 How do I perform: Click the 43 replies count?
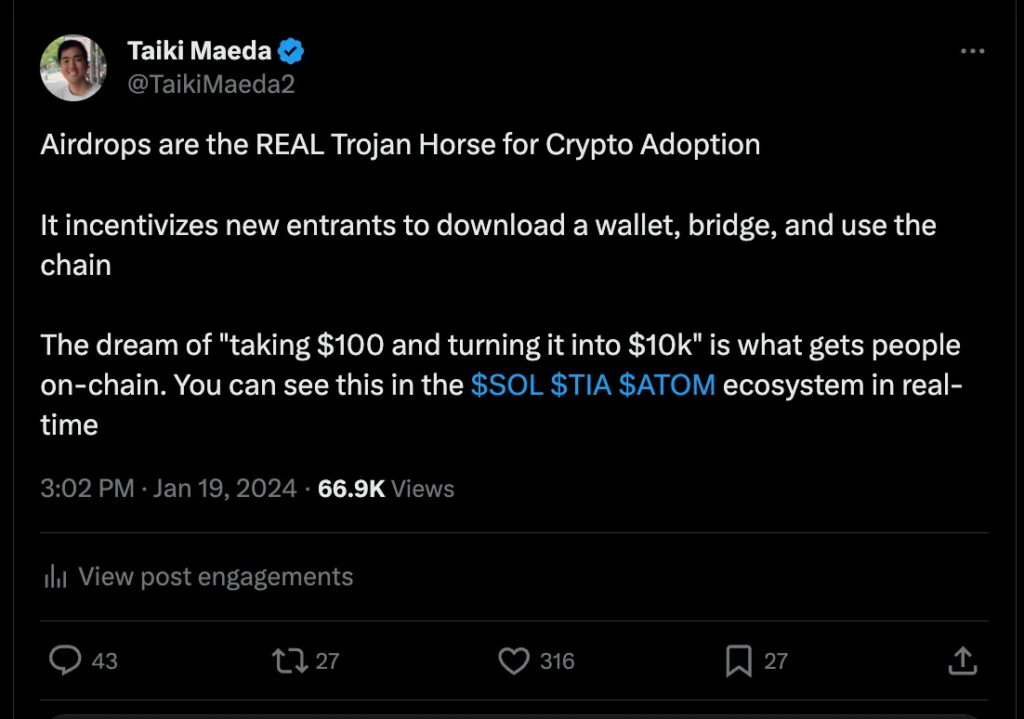[x=104, y=661]
